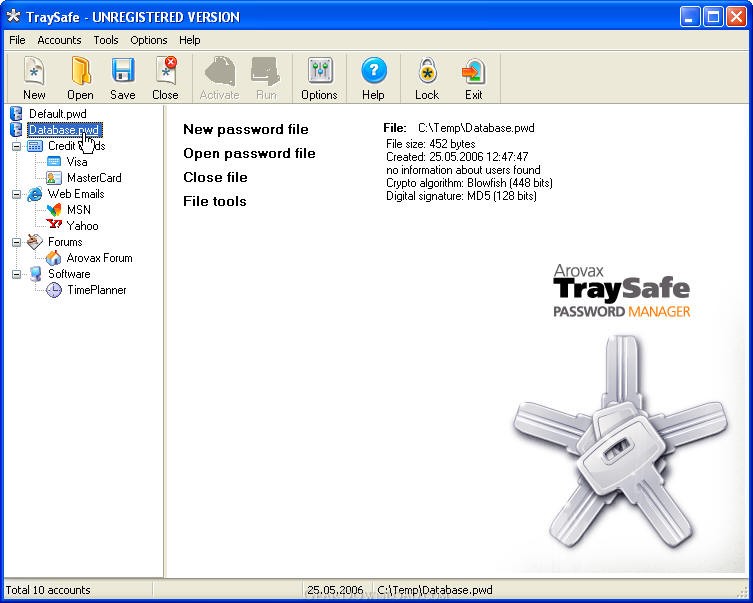This screenshot has height=603, width=753.
Task: Select the Yahoo email account
Action: 82,226
